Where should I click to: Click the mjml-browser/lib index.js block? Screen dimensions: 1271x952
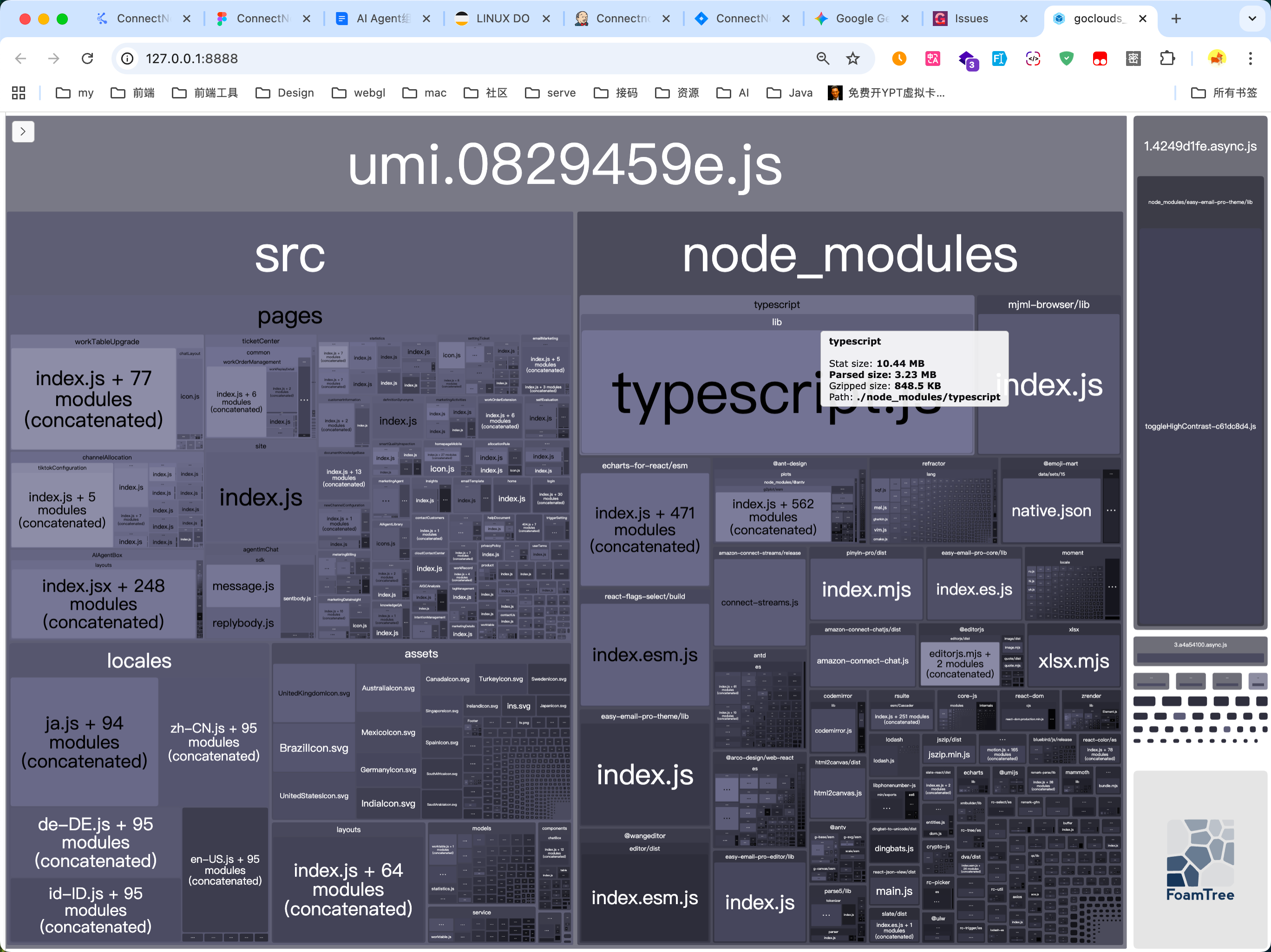[1049, 385]
